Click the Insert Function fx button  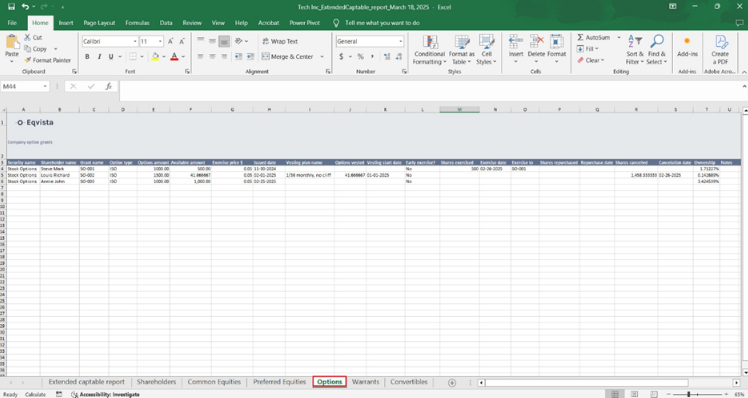tap(109, 86)
